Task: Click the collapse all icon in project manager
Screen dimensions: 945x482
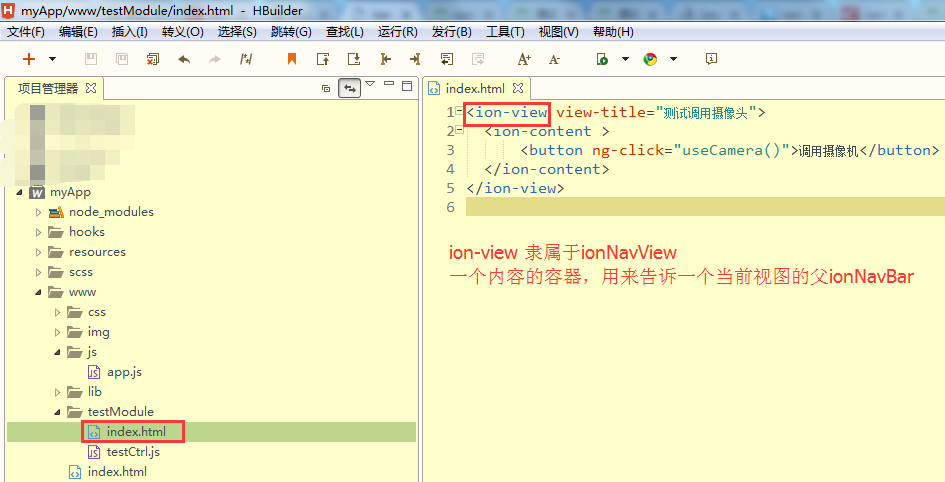Action: (x=326, y=89)
